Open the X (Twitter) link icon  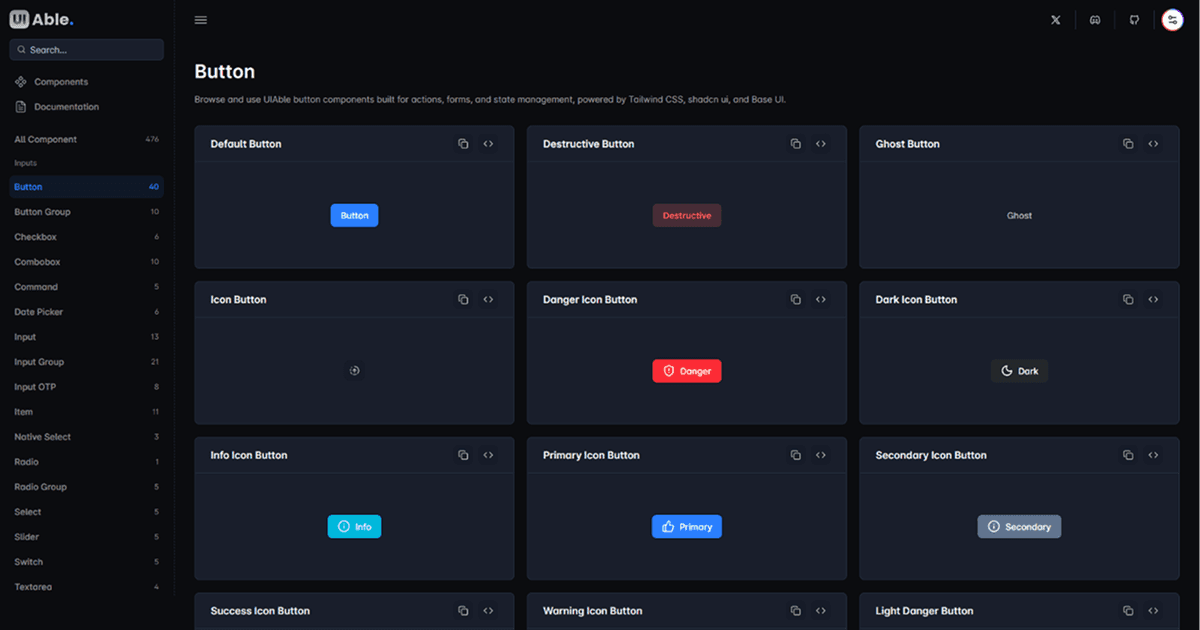point(1056,20)
